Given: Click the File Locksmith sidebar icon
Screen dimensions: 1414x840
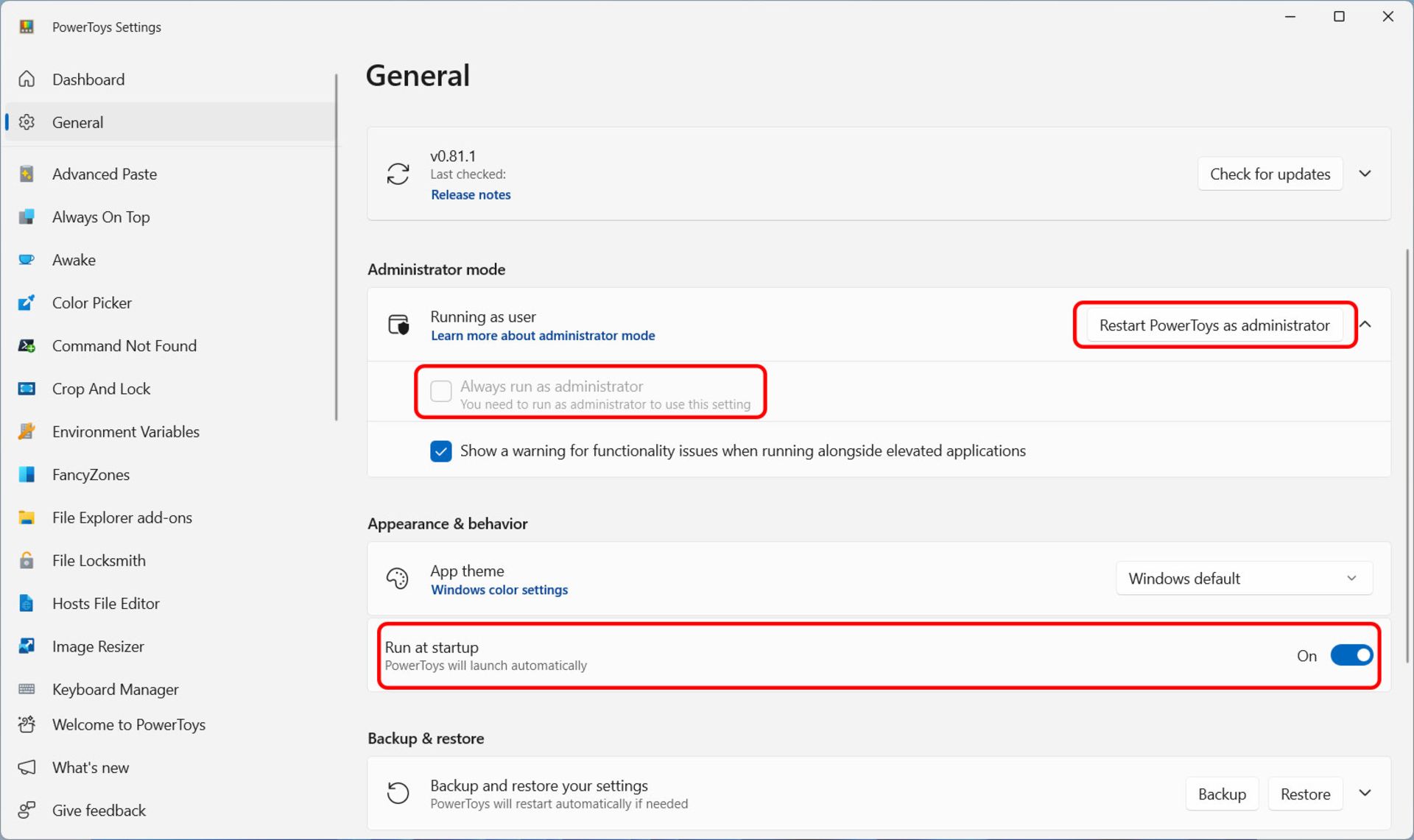Looking at the screenshot, I should 26,560.
